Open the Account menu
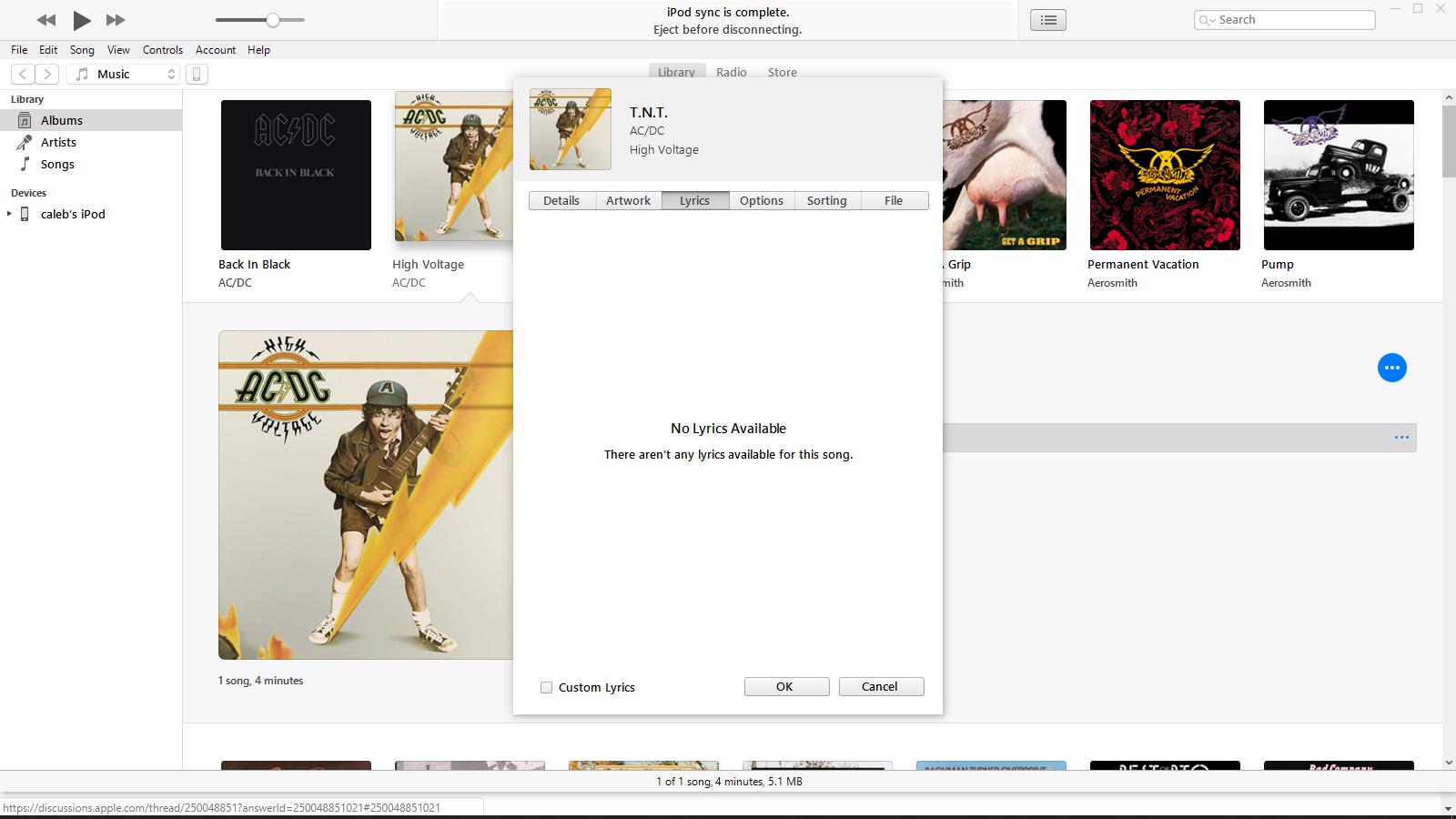This screenshot has height=819, width=1456. coord(215,50)
